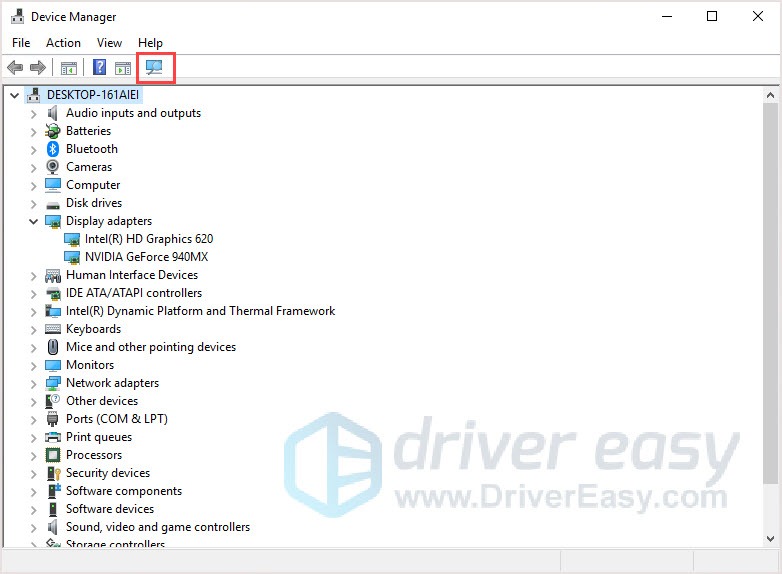Expand the Software devices chevron
Viewport: 782px width, 574px height.
pyautogui.click(x=33, y=510)
